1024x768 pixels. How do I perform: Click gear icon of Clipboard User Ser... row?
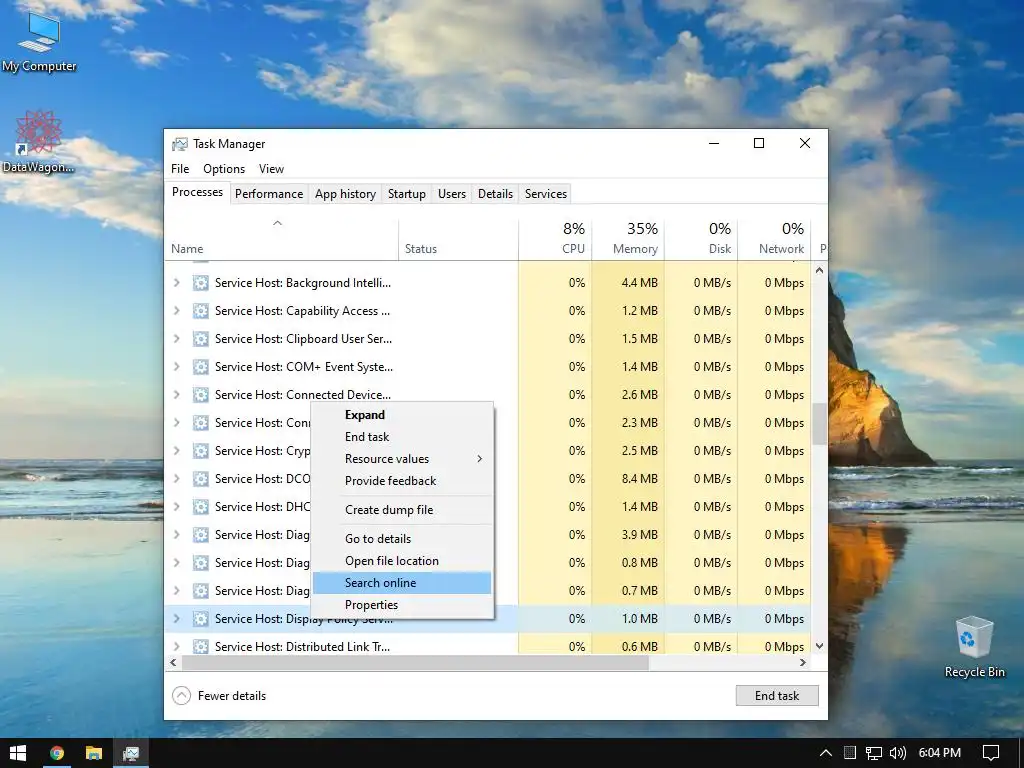(200, 339)
